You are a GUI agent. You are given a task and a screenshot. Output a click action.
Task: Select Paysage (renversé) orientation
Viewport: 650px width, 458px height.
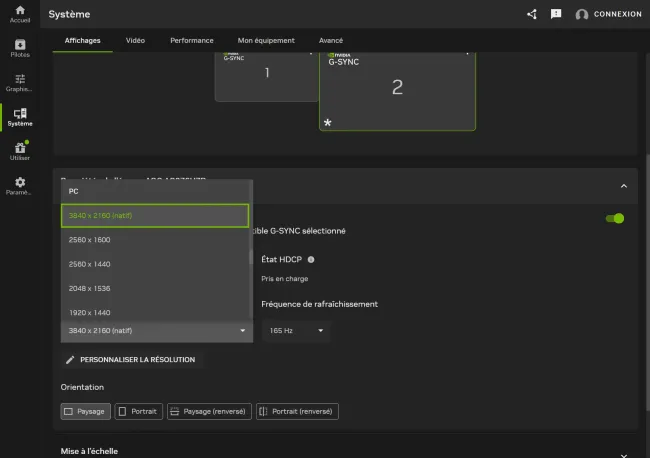pos(209,412)
